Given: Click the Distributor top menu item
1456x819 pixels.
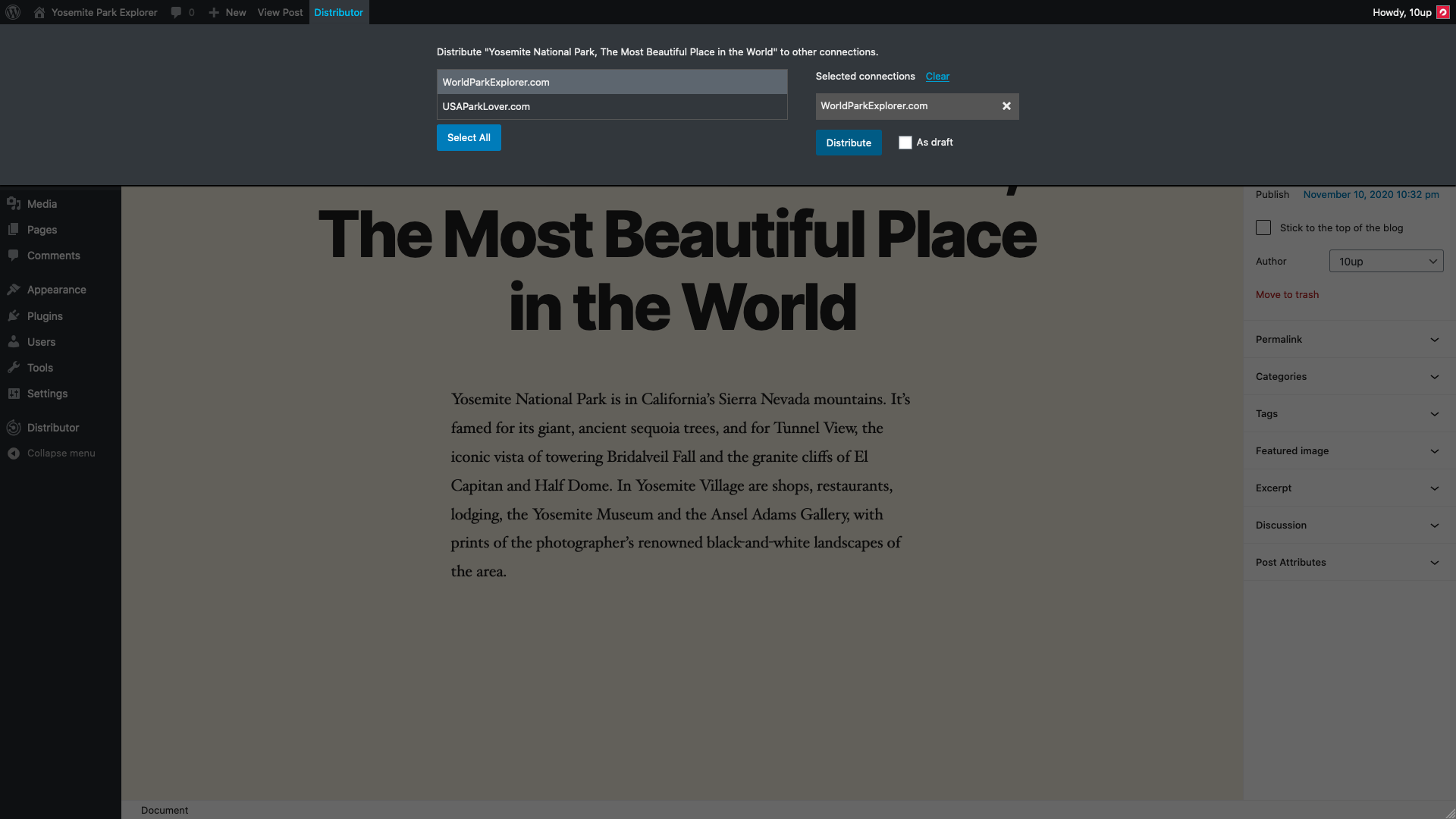Looking at the screenshot, I should [338, 12].
